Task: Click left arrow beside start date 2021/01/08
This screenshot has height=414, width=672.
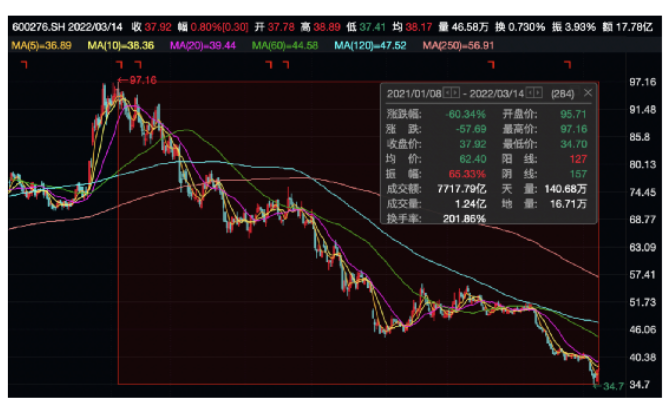Action: click(447, 92)
